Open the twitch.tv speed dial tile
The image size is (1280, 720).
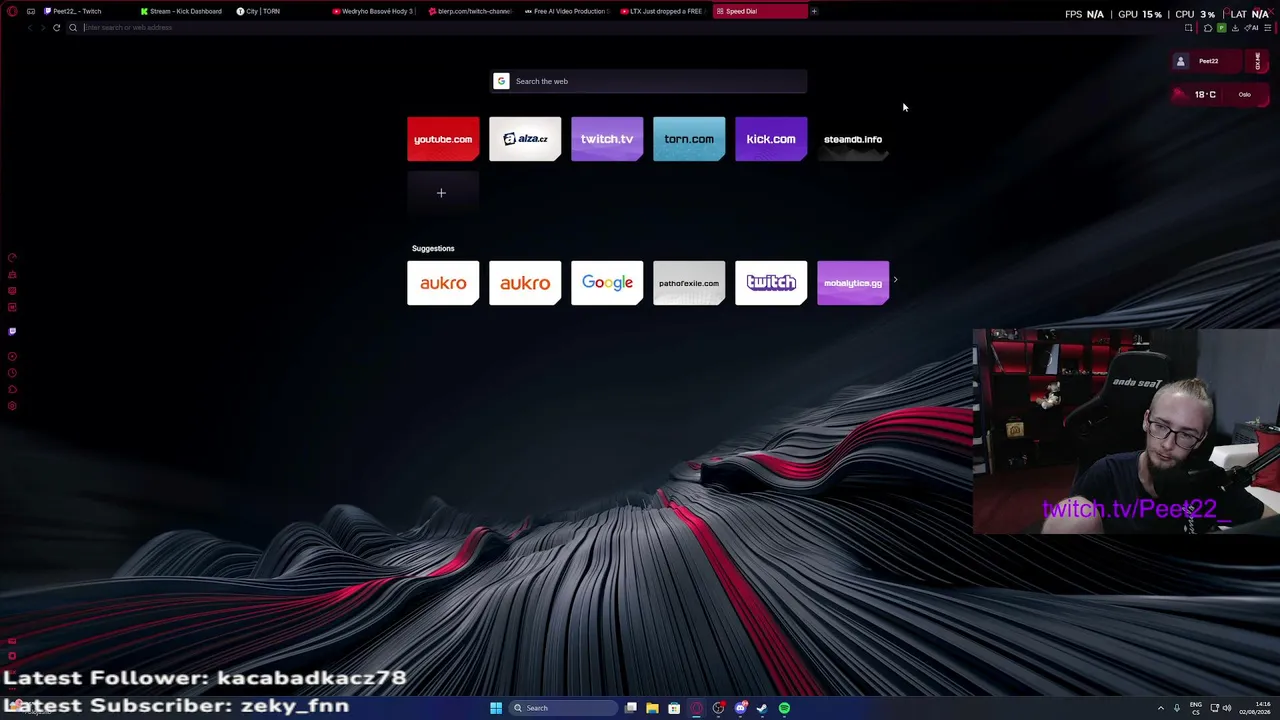click(607, 139)
